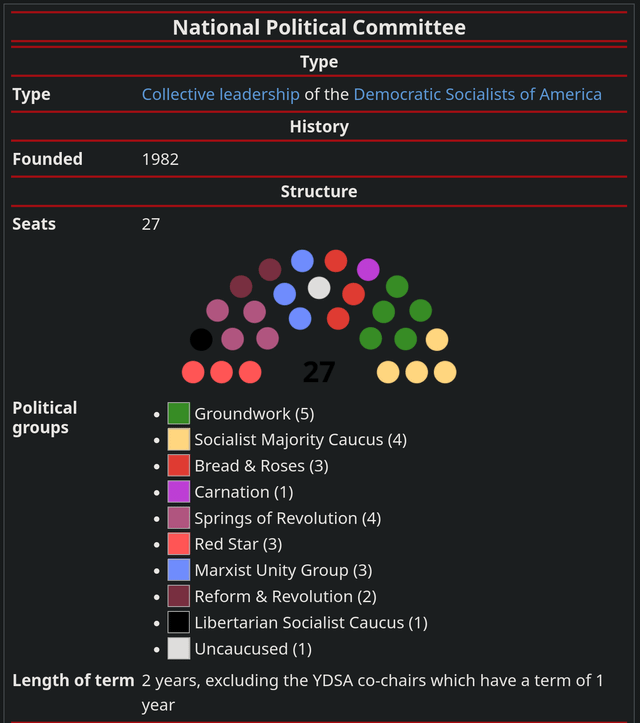Open the Collective leadership link
The width and height of the screenshot is (640, 723).
(x=220, y=94)
